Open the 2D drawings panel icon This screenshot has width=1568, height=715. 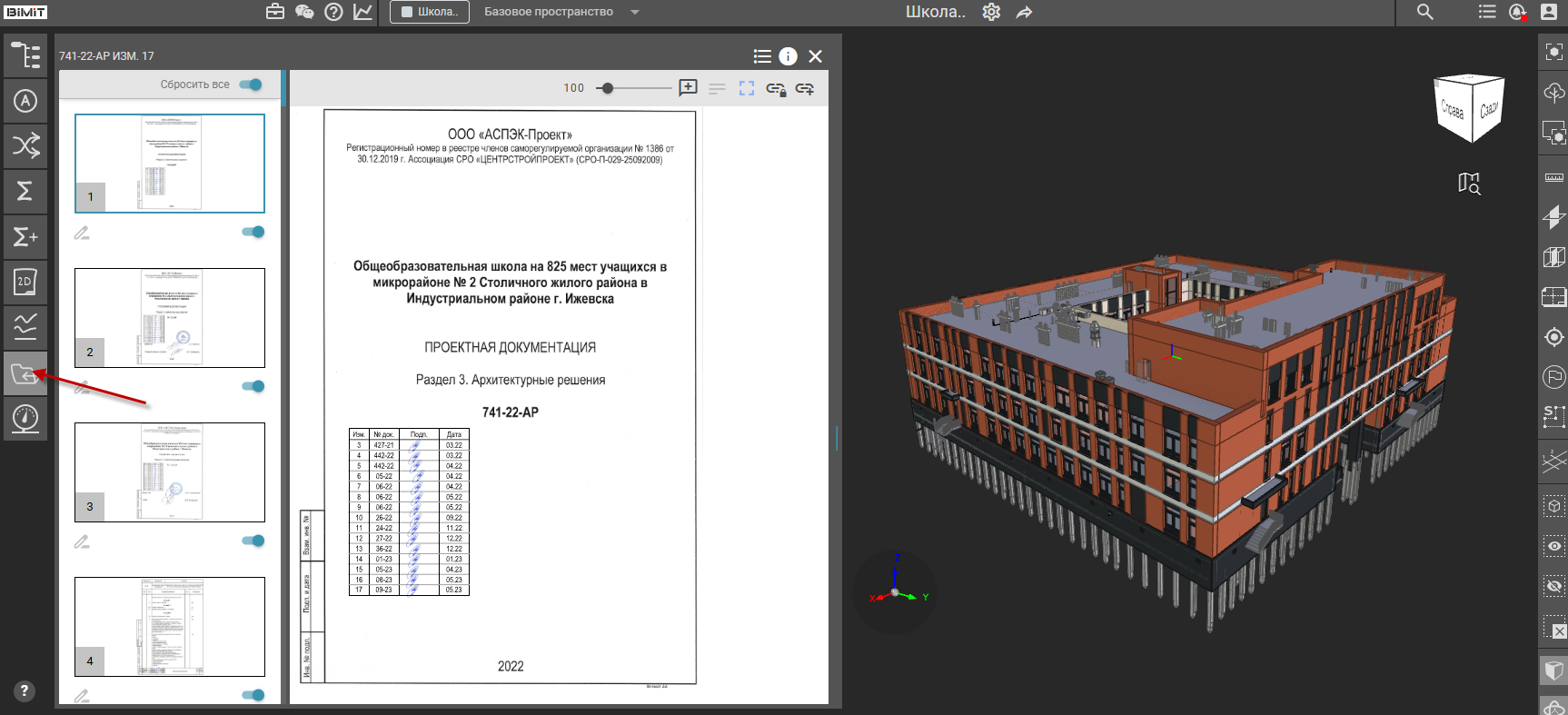click(x=25, y=283)
